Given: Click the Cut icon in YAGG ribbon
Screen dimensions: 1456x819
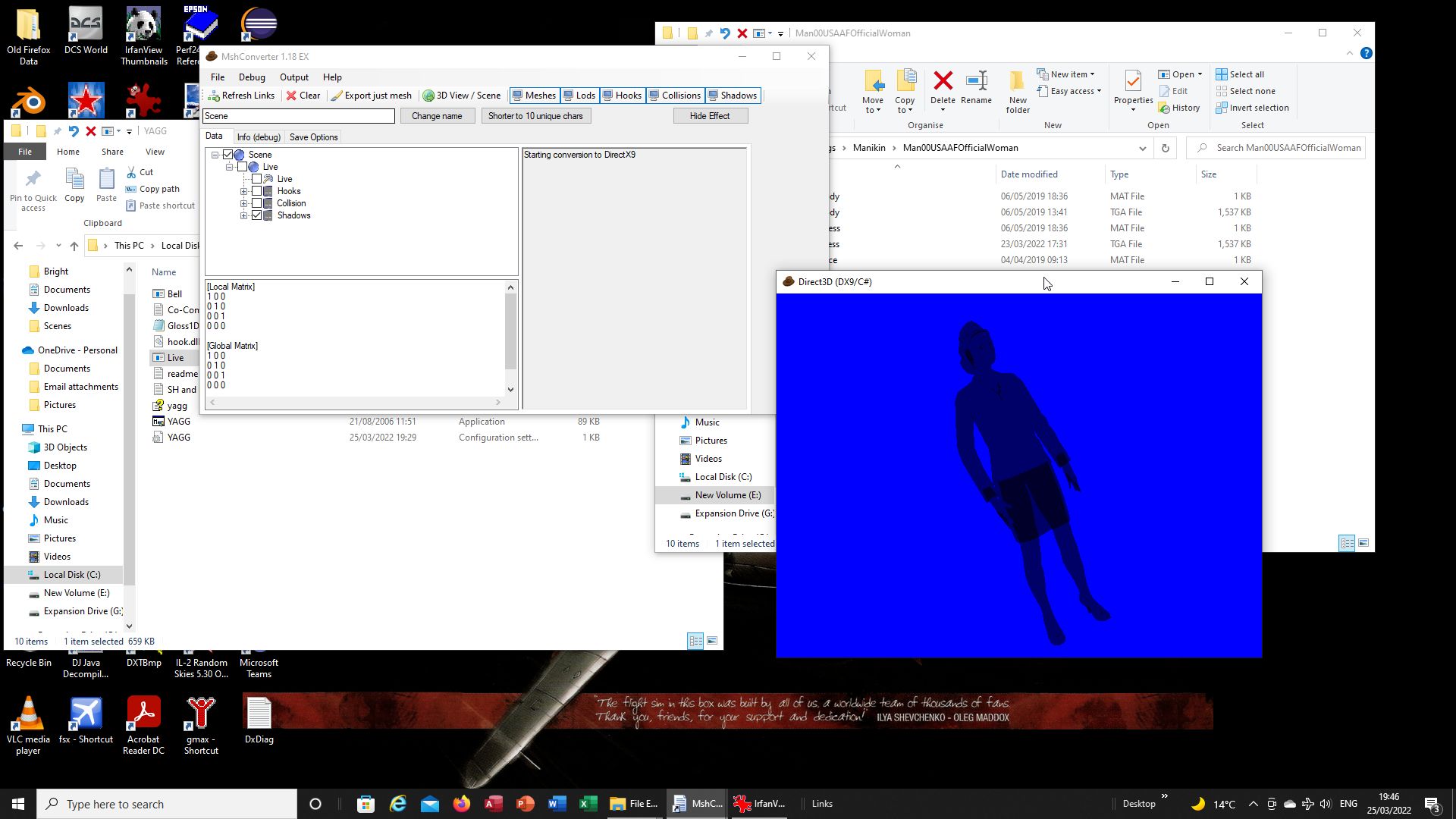Looking at the screenshot, I should pyautogui.click(x=140, y=172).
